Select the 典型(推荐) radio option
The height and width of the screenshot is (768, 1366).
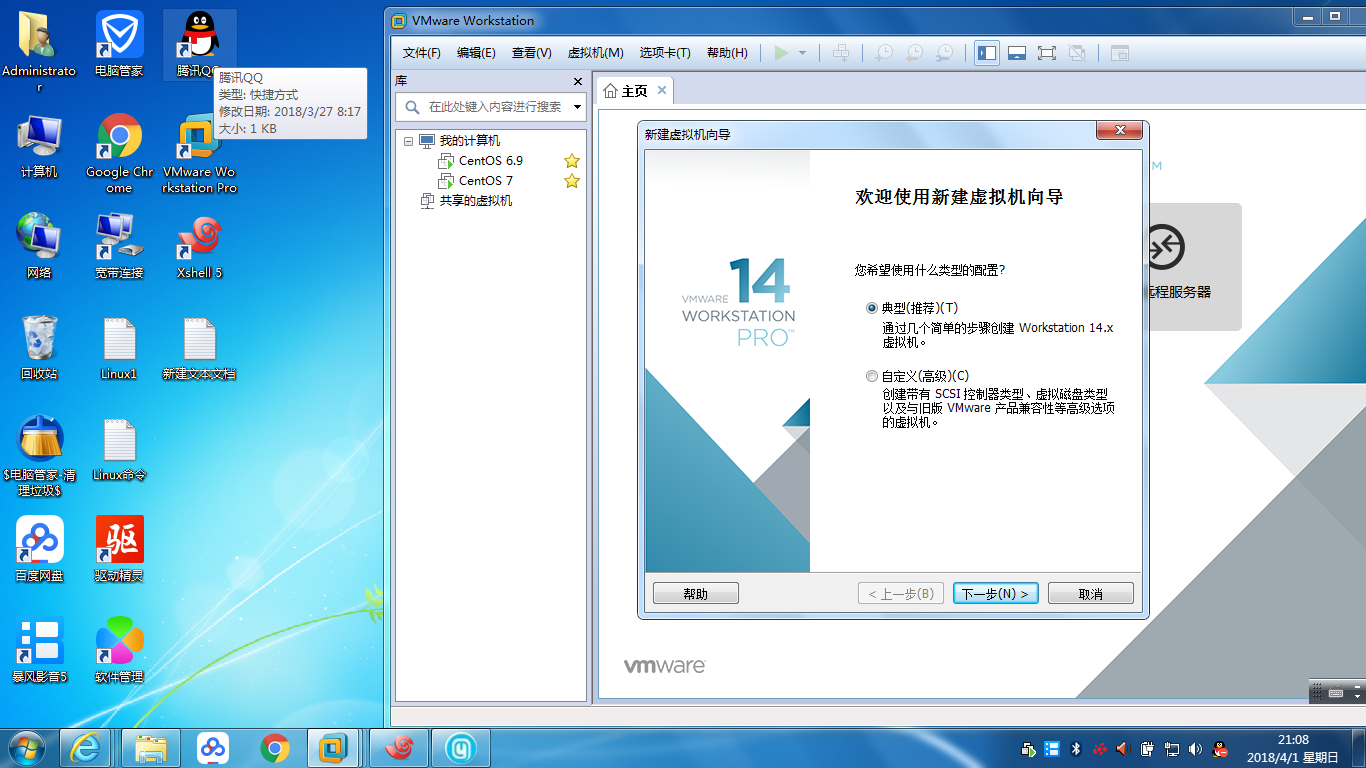pos(872,308)
